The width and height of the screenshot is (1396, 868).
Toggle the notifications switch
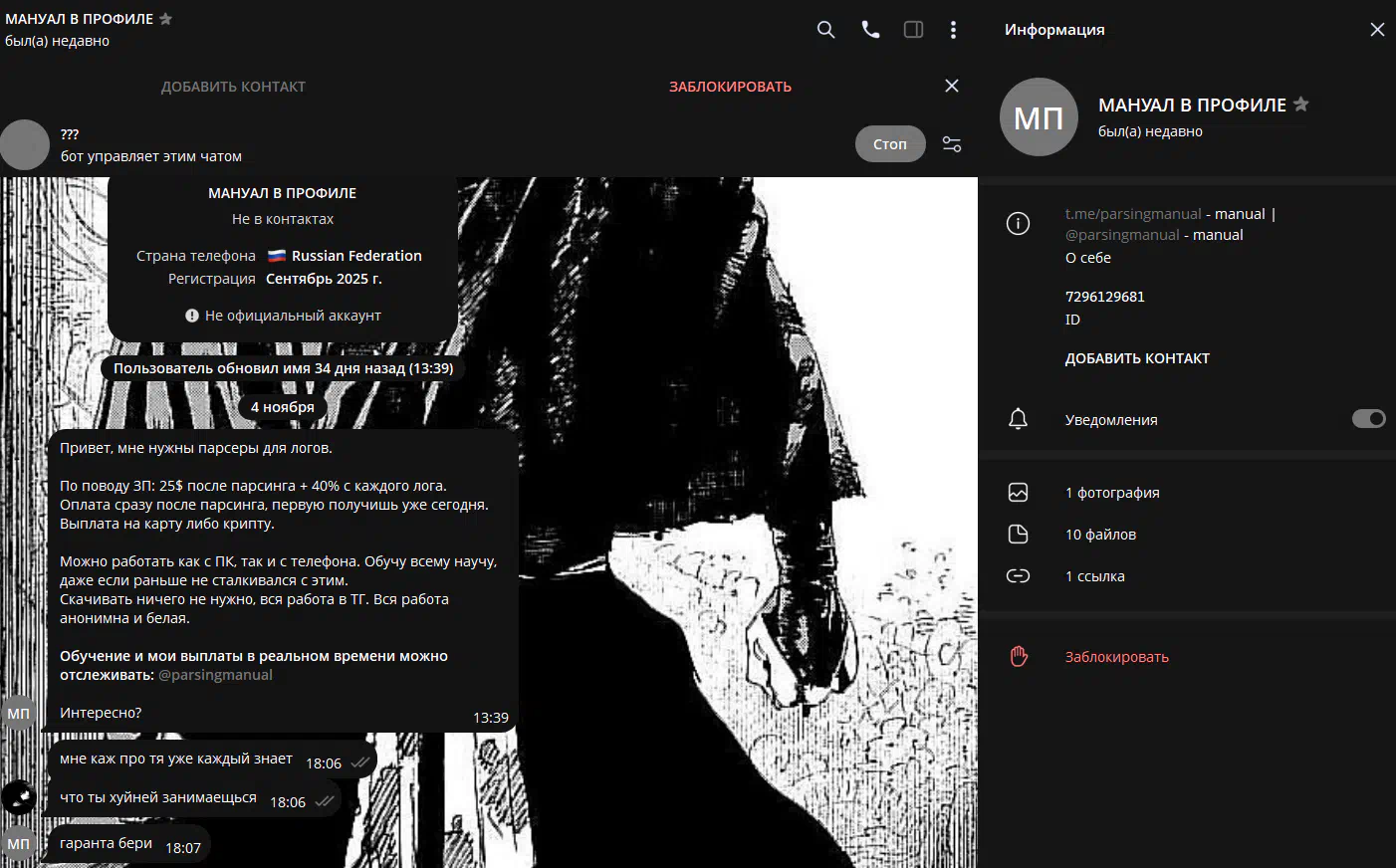[x=1368, y=419]
